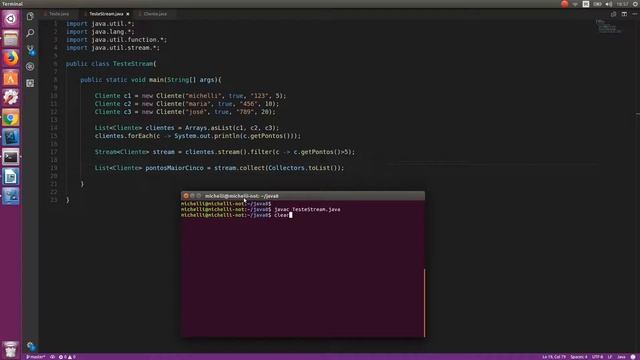Viewport: 640px width, 360px height.
Task: Open the Debug view in activity bar
Action: pyautogui.click(x=30, y=67)
